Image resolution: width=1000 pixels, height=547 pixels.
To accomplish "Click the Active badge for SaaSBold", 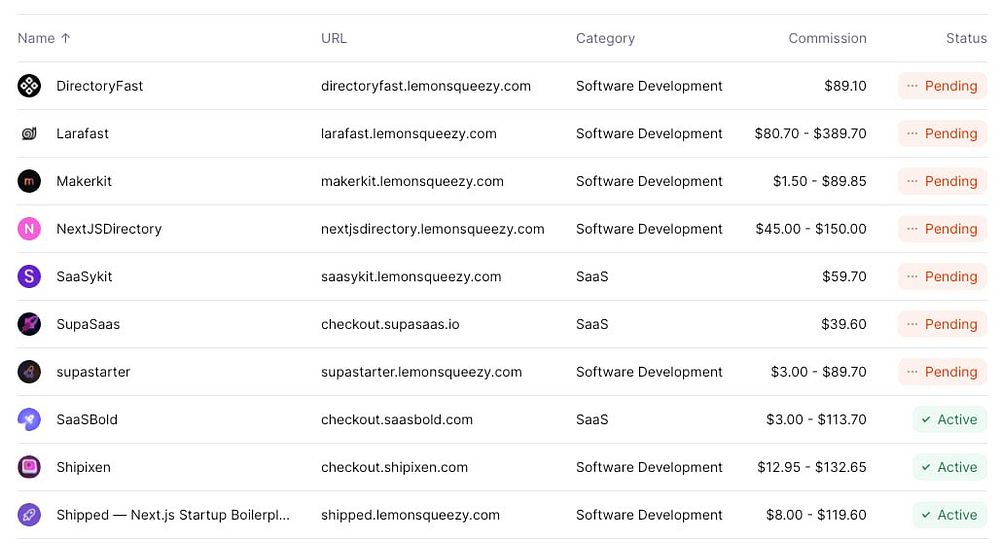I will pyautogui.click(x=949, y=419).
